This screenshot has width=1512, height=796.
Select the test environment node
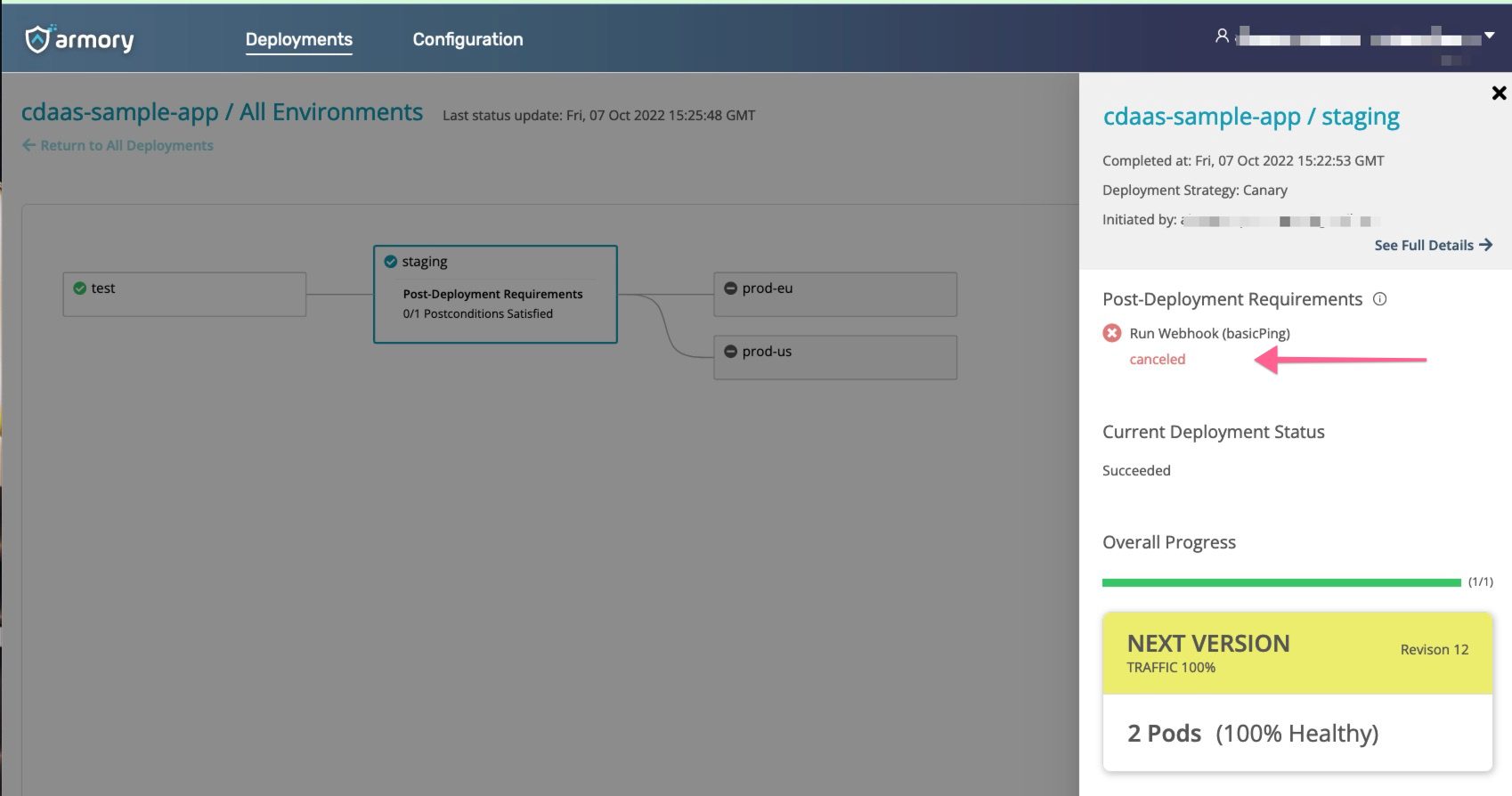click(x=184, y=294)
